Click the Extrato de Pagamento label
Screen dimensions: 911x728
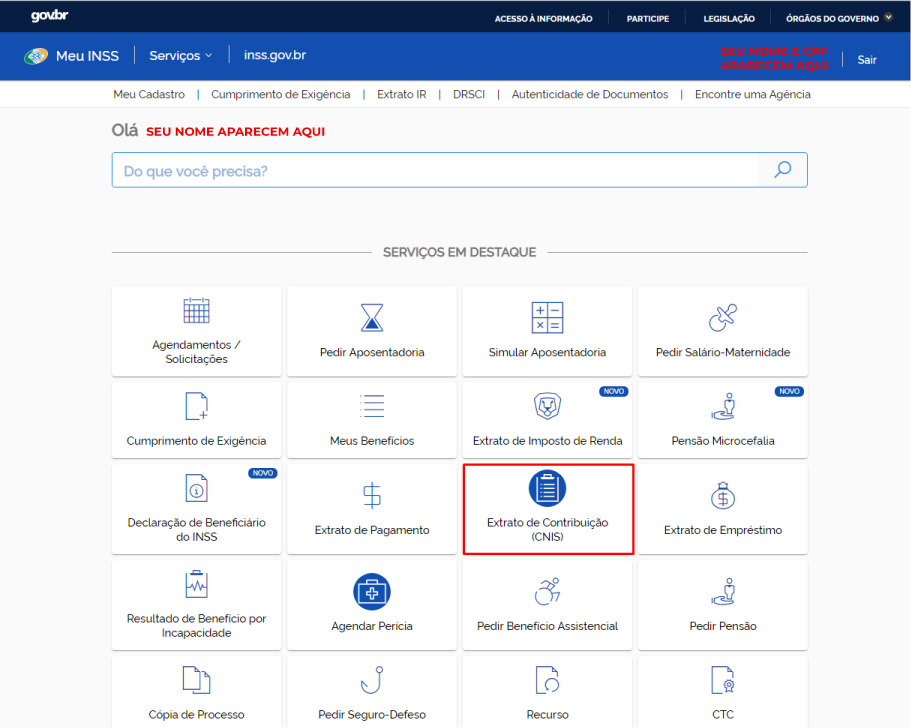[372, 530]
